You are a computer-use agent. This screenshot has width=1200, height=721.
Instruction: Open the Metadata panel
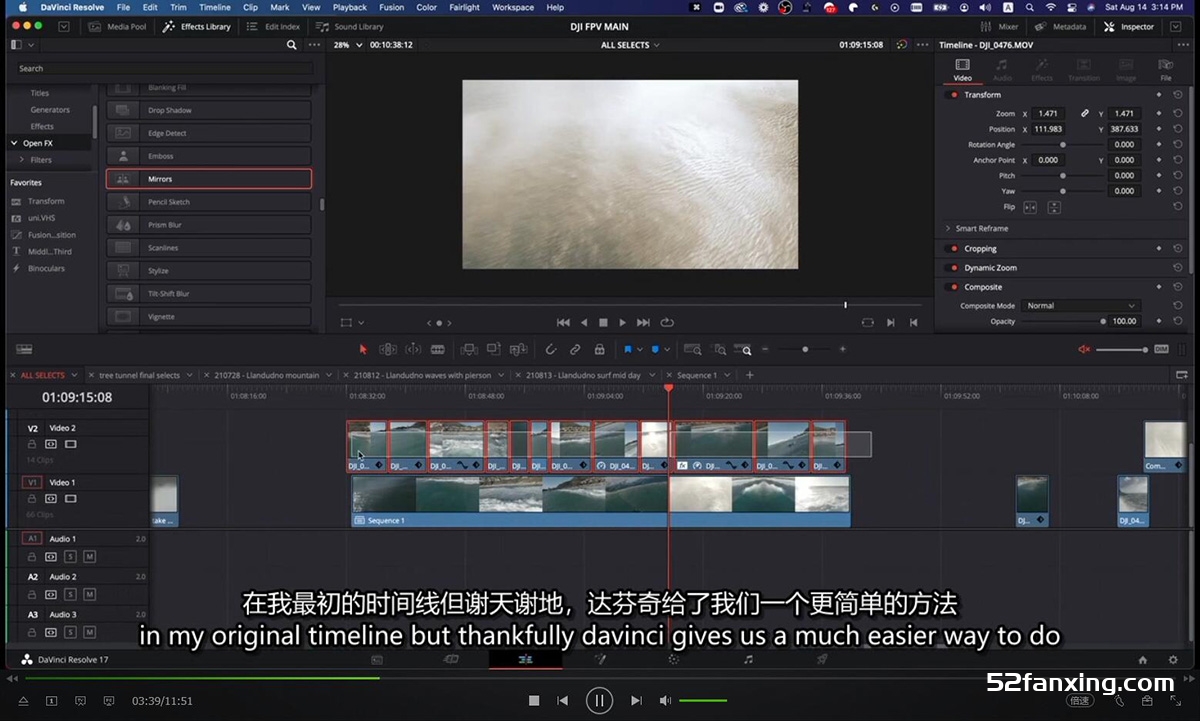[1061, 27]
